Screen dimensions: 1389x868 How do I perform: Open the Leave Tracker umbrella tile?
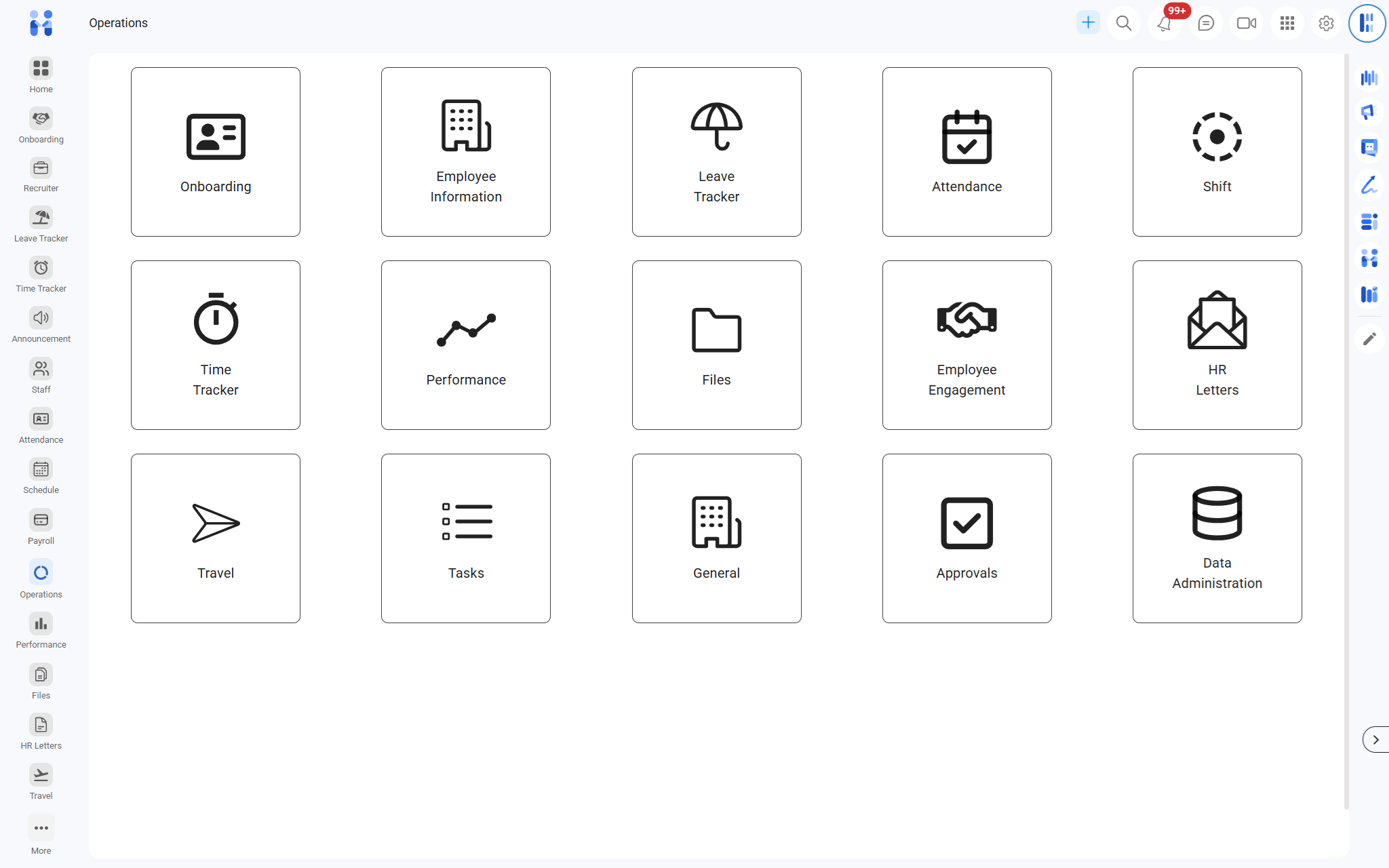[716, 152]
